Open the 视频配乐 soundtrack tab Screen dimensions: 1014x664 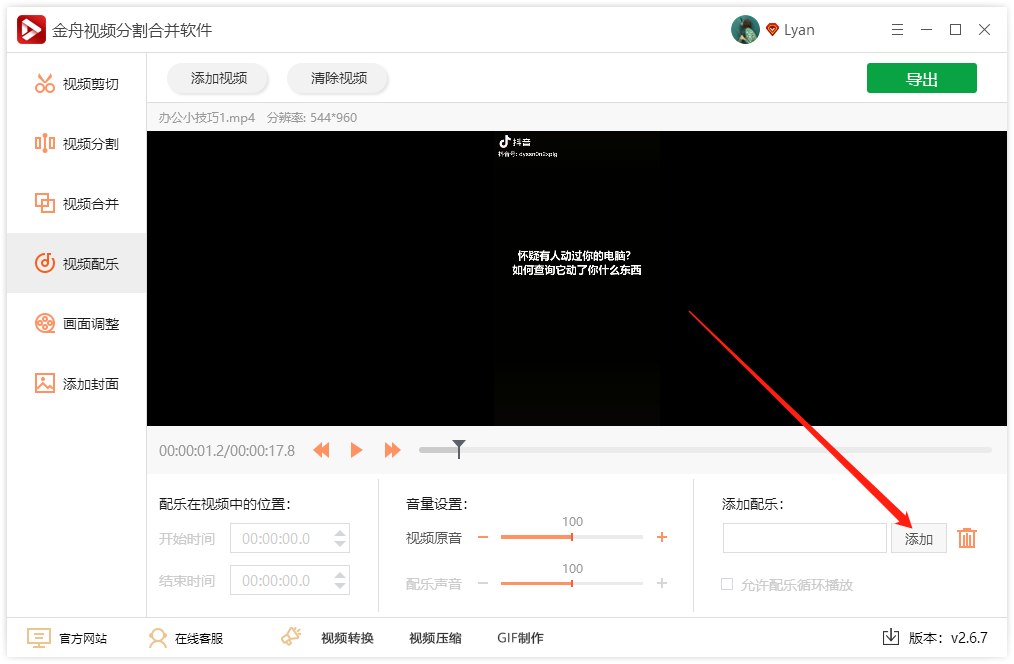pos(76,263)
